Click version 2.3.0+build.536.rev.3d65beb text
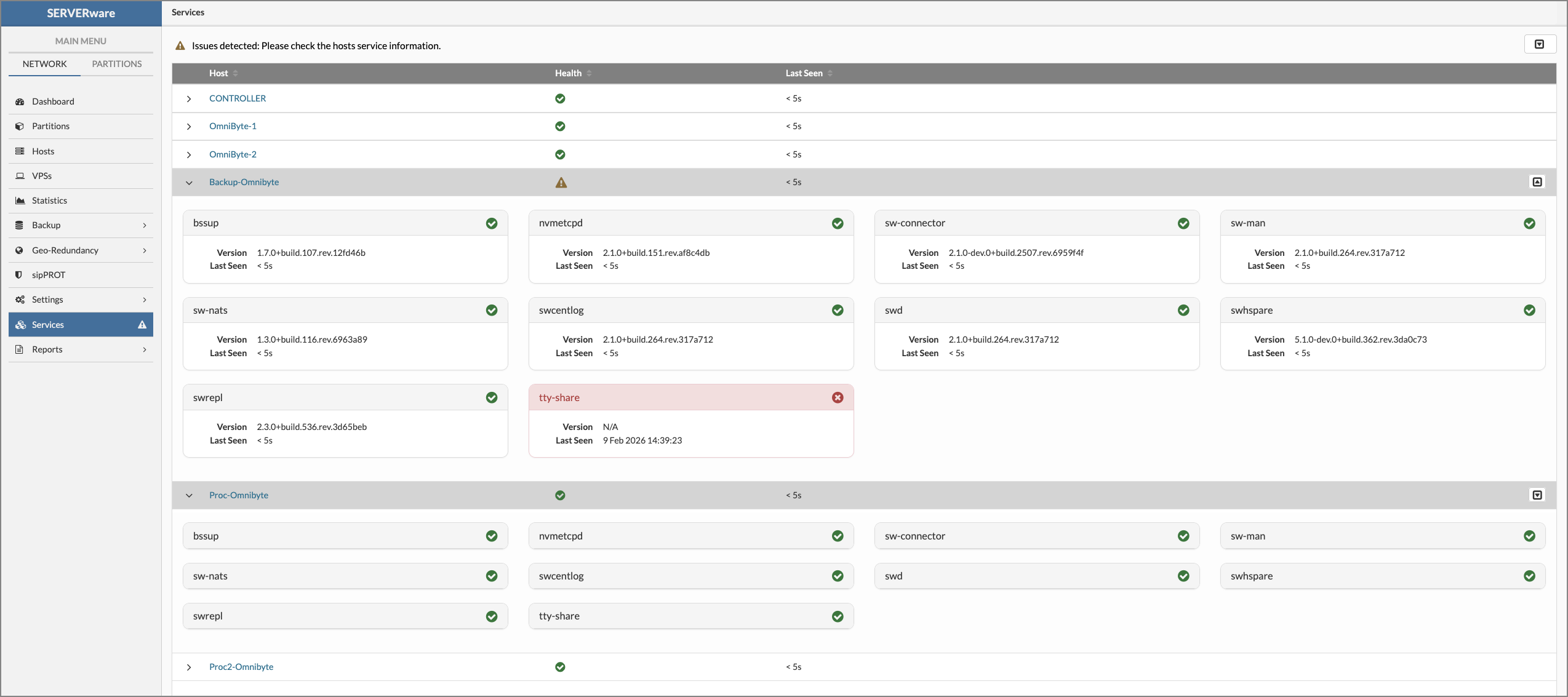1568x697 pixels. click(311, 427)
